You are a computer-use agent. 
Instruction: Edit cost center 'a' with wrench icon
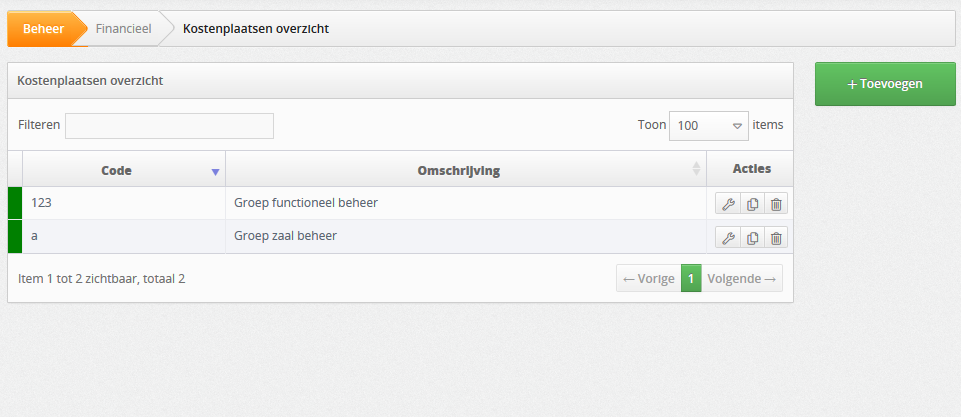coord(727,237)
